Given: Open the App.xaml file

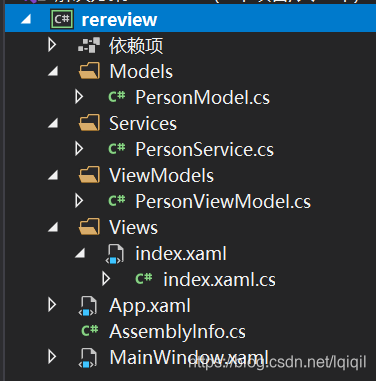Looking at the screenshot, I should pos(150,306).
